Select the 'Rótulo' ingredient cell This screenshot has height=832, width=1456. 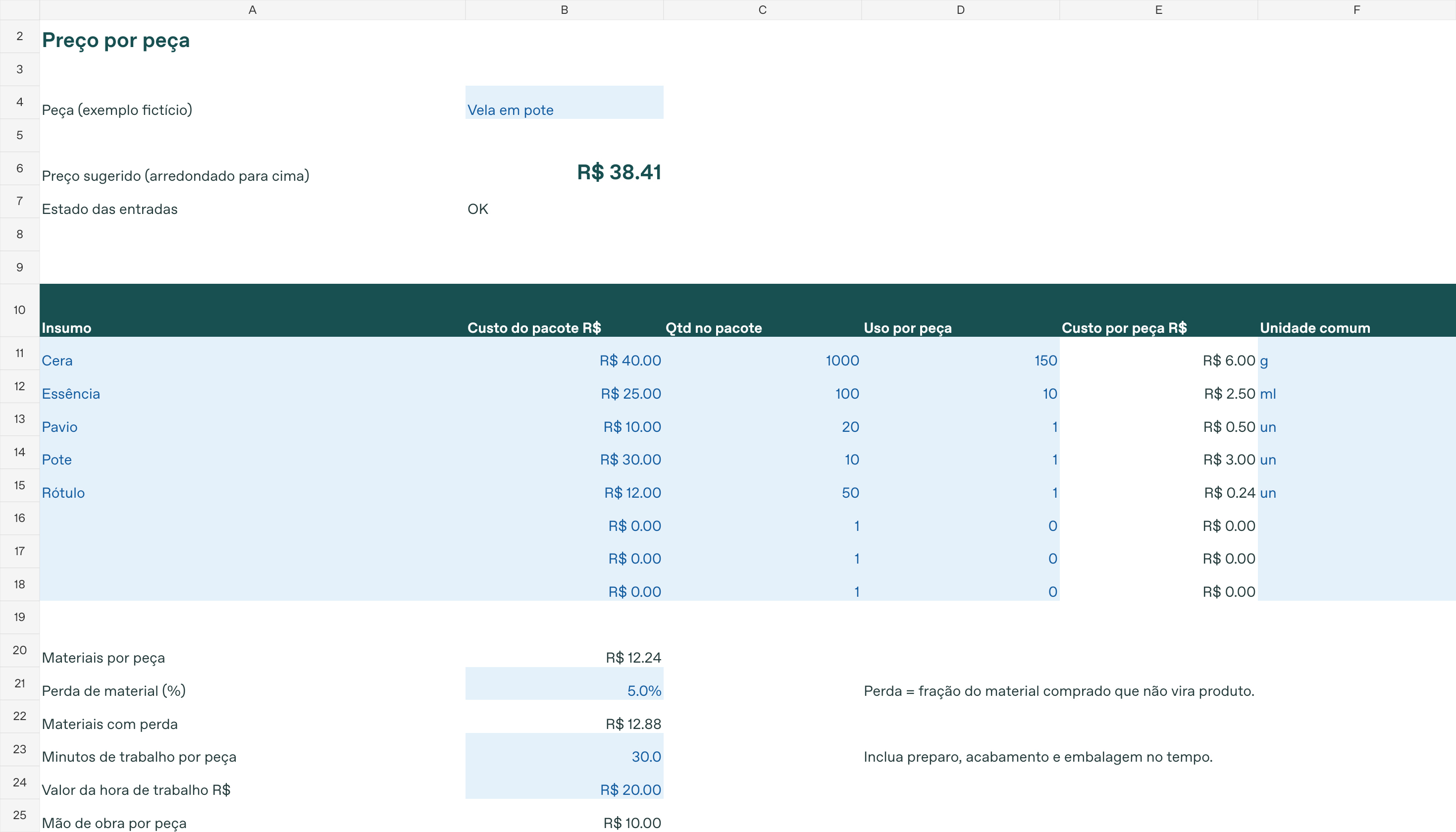(252, 485)
